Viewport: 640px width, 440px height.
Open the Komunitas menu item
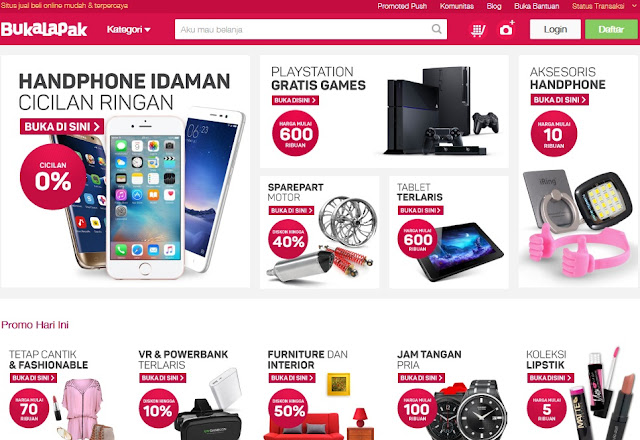pyautogui.click(x=457, y=6)
